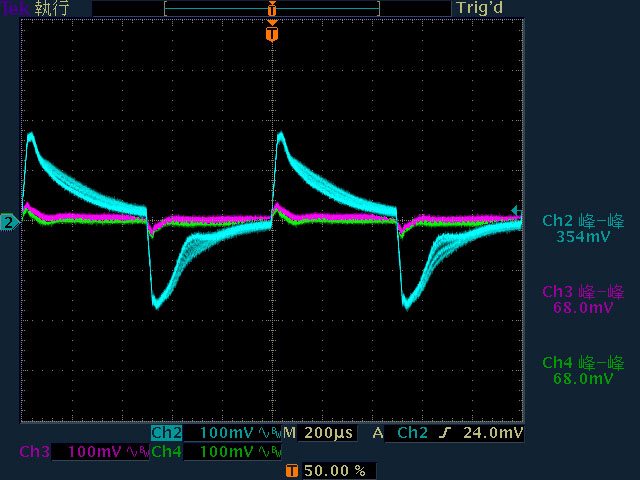Click the Ch2 100mV vertical scale readout
The height and width of the screenshot is (480, 640).
pyautogui.click(x=227, y=433)
